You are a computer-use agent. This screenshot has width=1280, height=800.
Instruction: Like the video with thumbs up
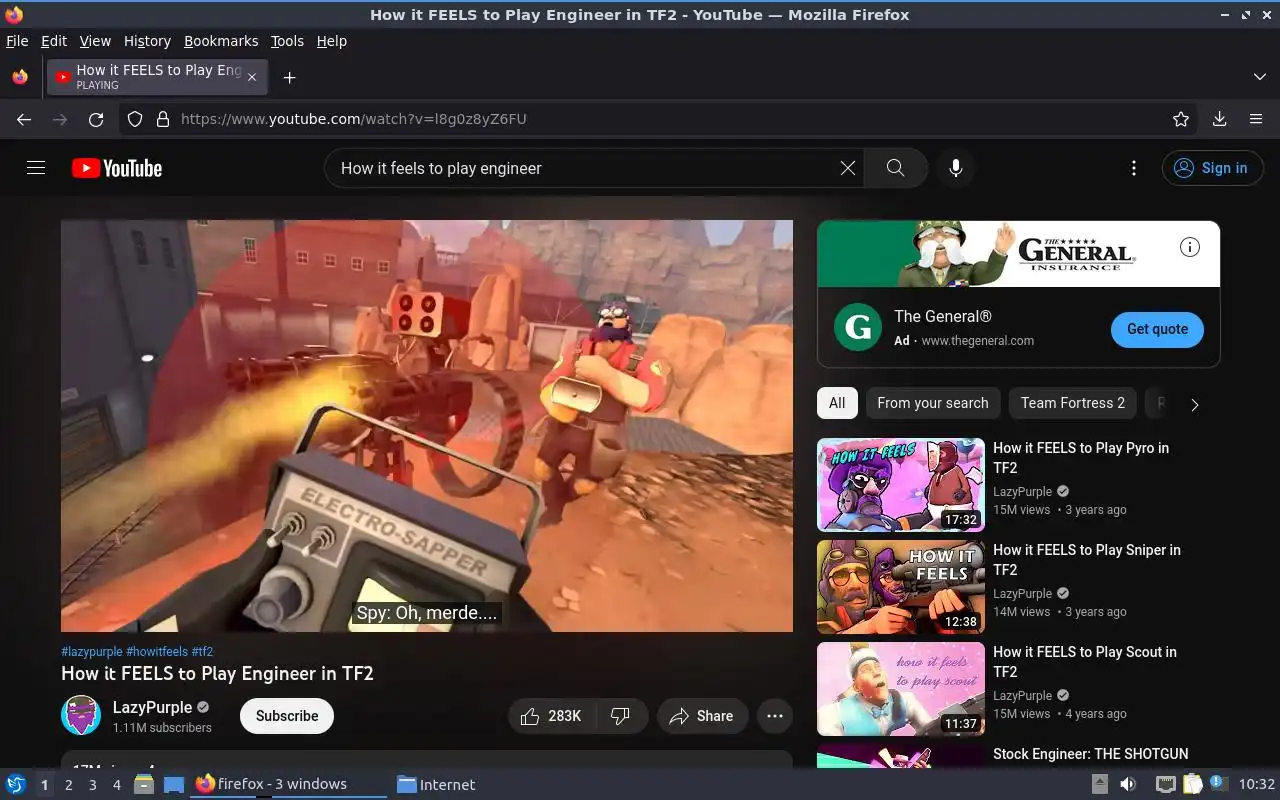pos(552,716)
